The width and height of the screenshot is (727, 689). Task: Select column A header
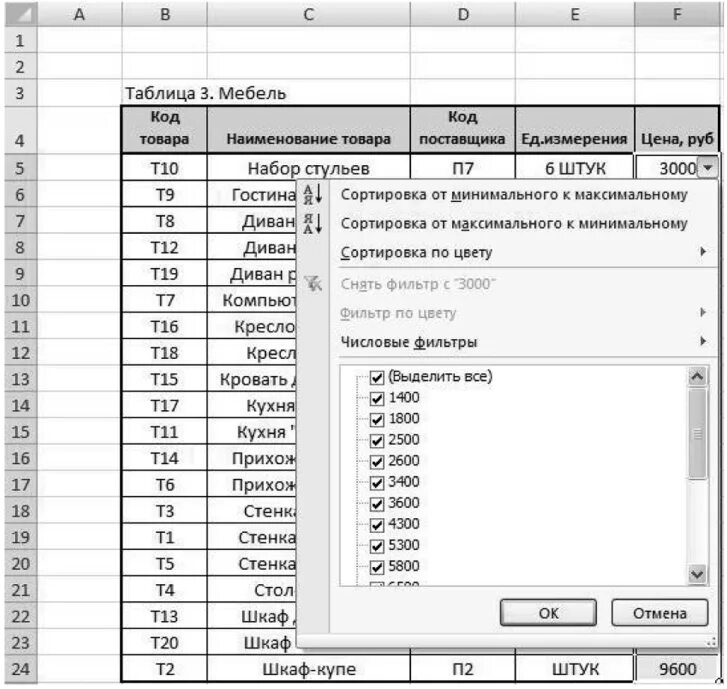coord(79,14)
